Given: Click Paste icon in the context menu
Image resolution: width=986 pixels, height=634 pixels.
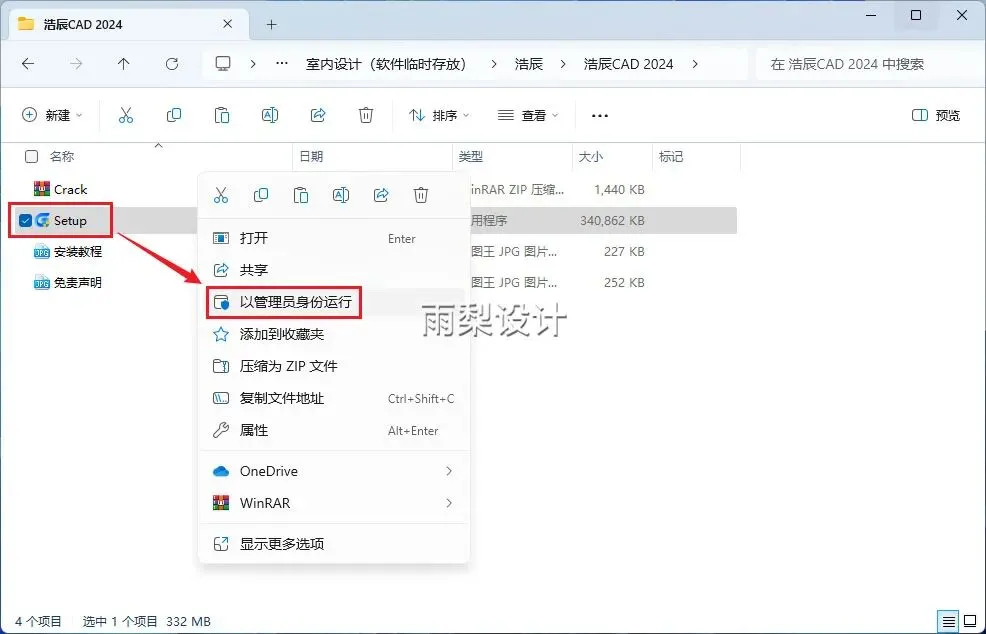Looking at the screenshot, I should [301, 195].
